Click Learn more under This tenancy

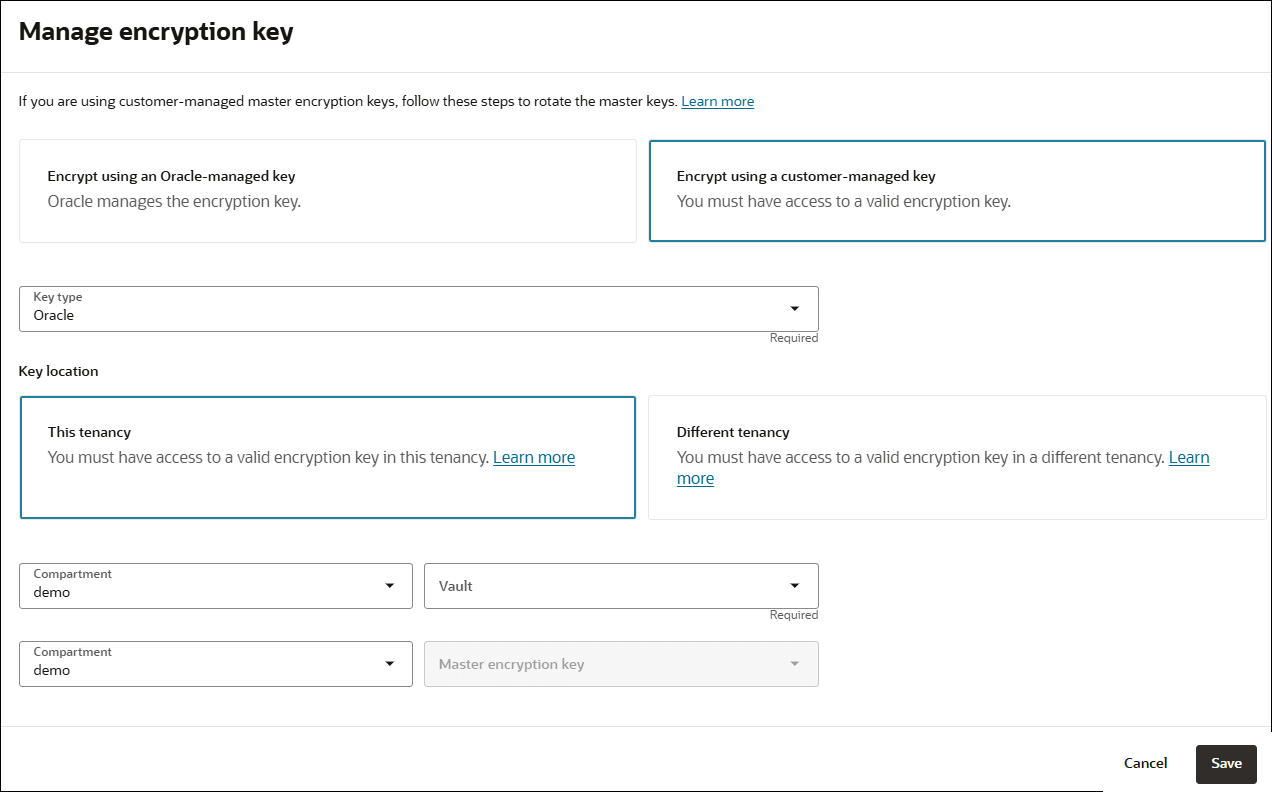(x=534, y=457)
